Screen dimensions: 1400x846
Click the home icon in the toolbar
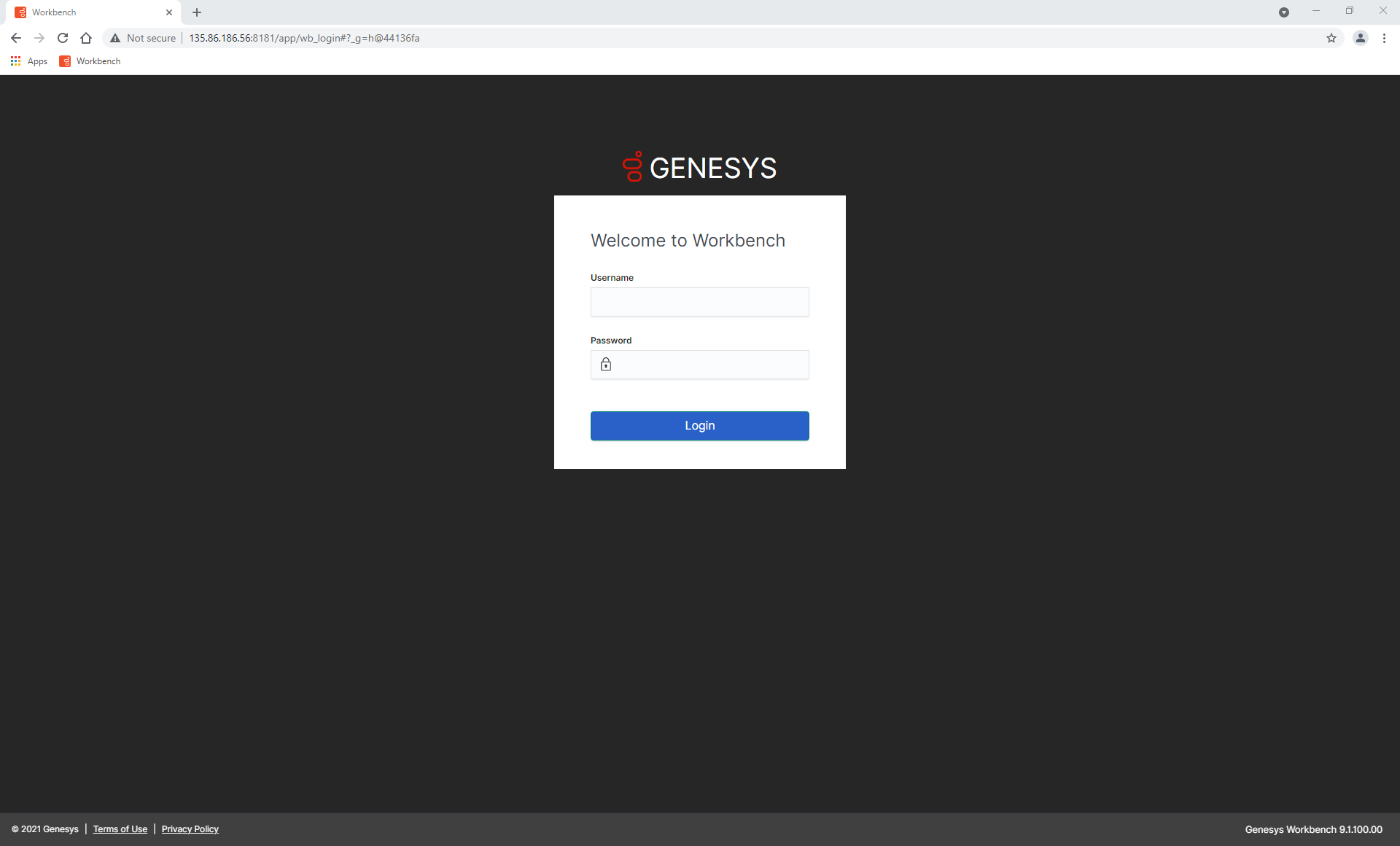click(x=86, y=38)
